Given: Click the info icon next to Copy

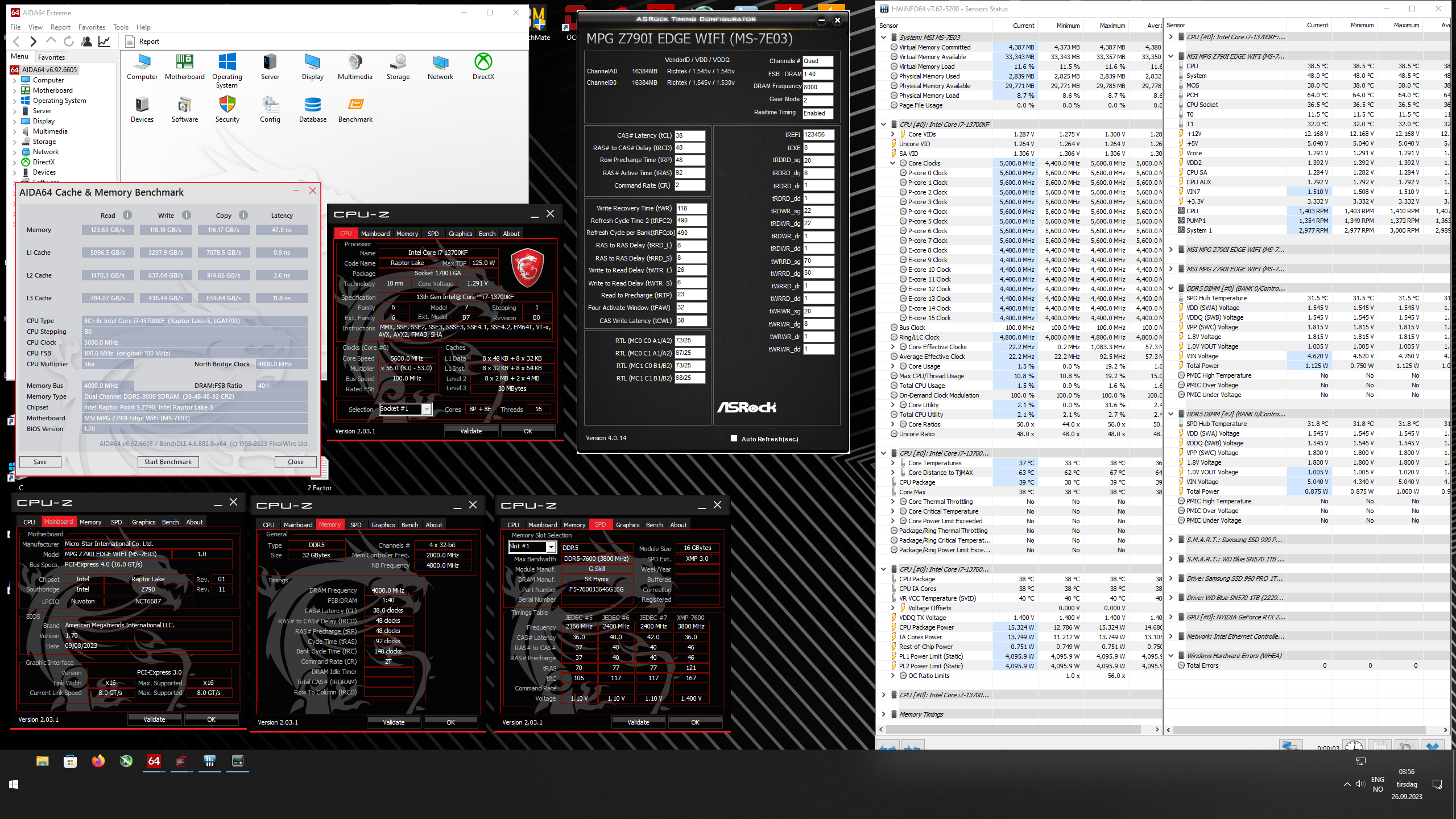Looking at the screenshot, I should 243,215.
